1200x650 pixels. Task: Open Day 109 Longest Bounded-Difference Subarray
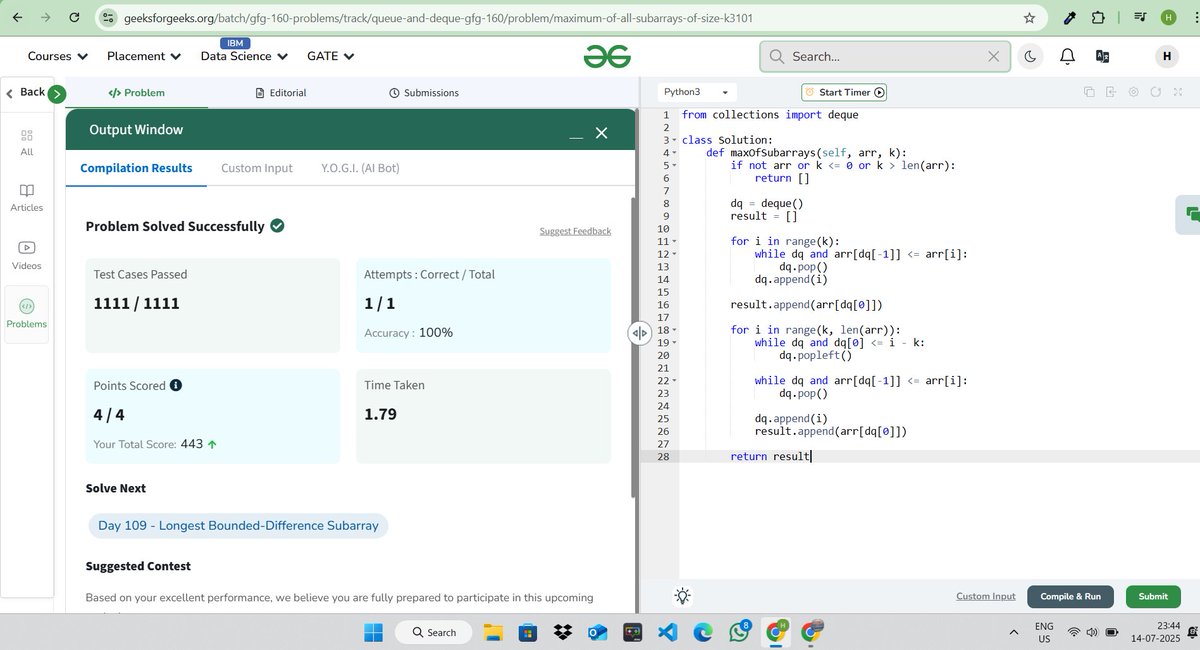tap(238, 525)
